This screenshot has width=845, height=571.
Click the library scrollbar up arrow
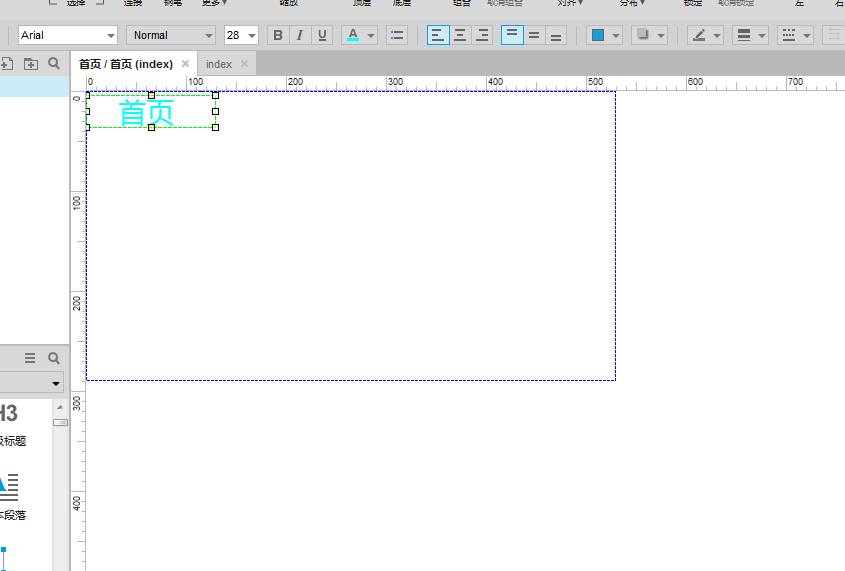coord(60,407)
